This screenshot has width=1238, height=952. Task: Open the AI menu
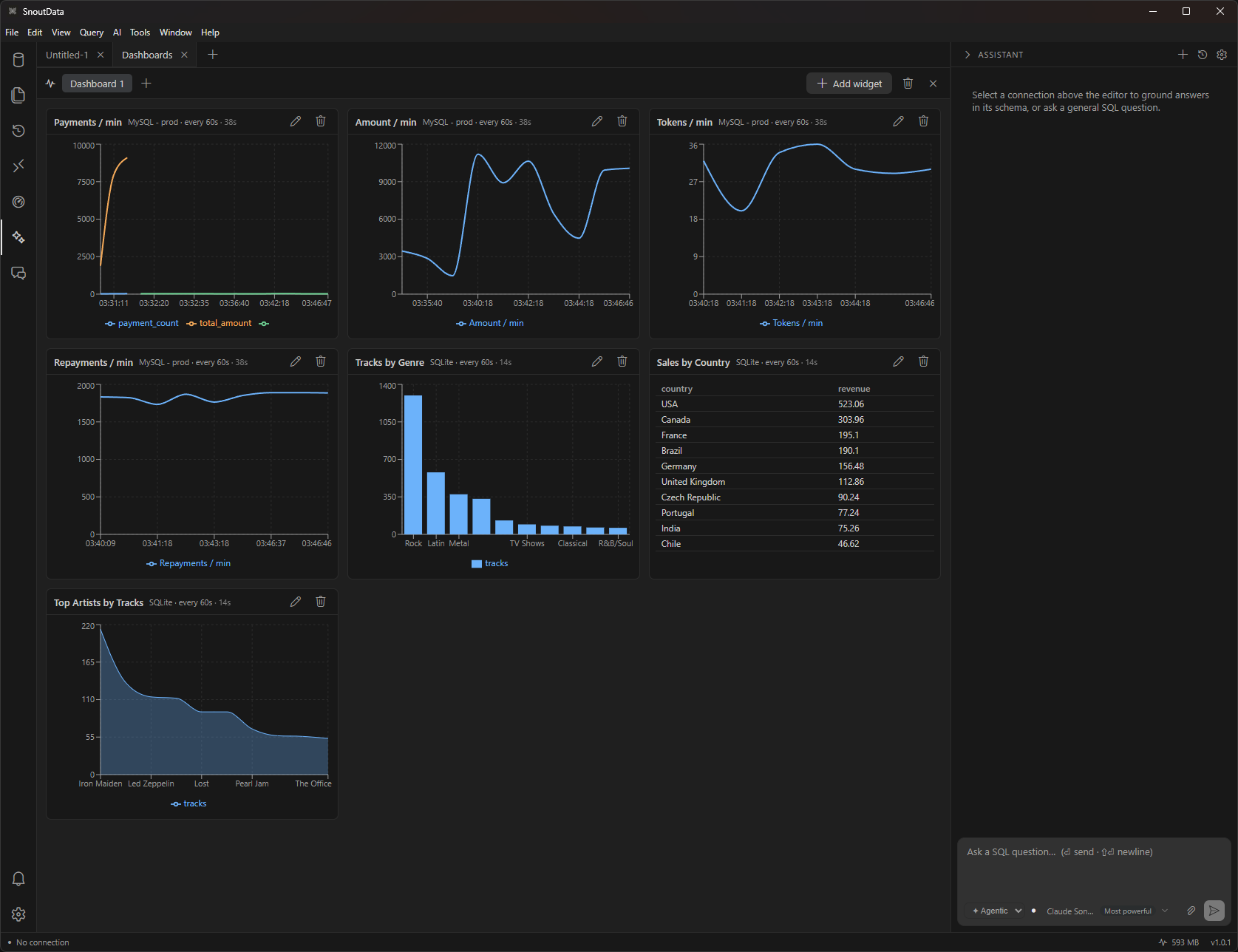click(x=117, y=33)
